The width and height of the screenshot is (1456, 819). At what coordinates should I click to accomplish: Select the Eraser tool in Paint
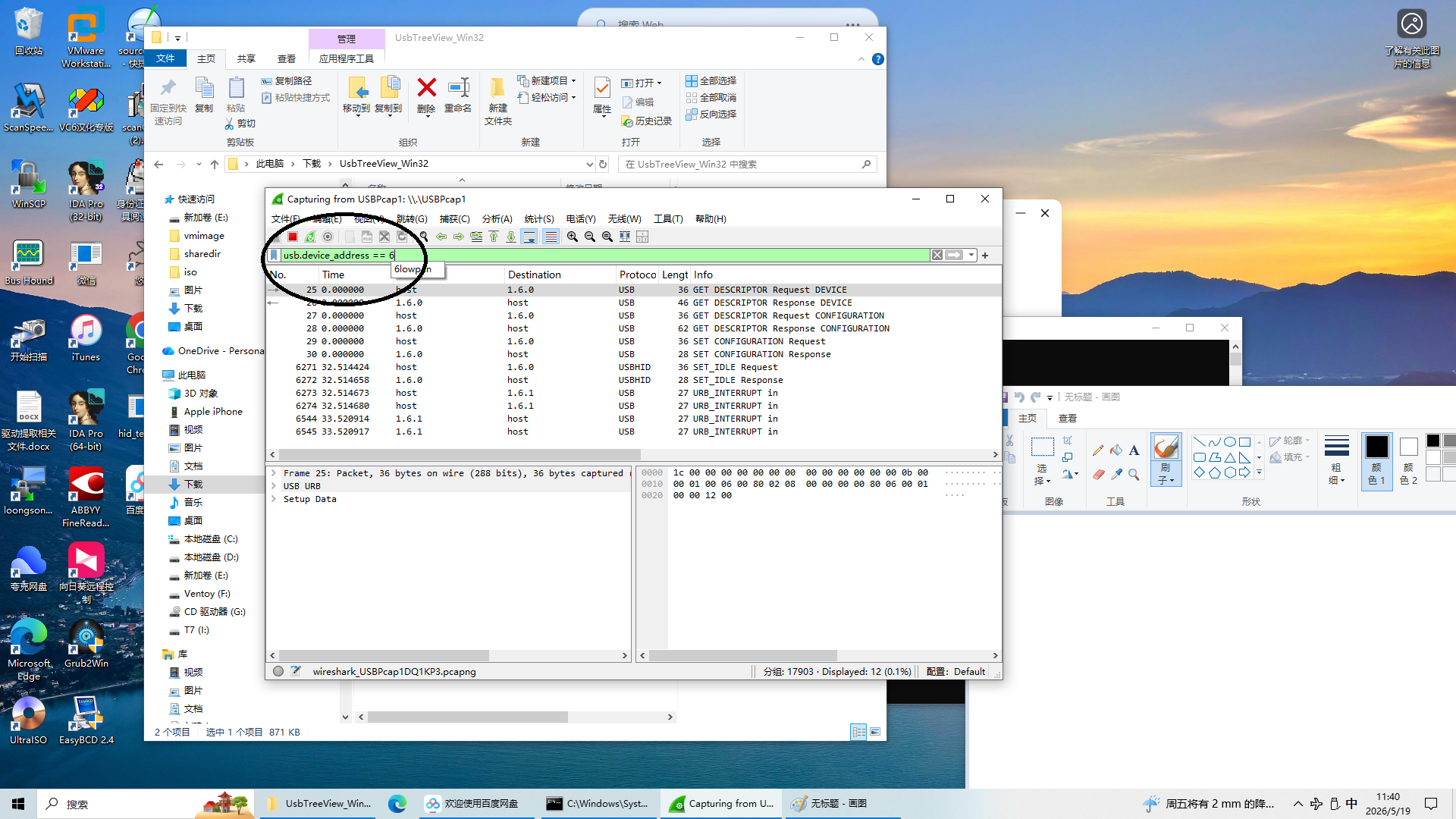1098,474
